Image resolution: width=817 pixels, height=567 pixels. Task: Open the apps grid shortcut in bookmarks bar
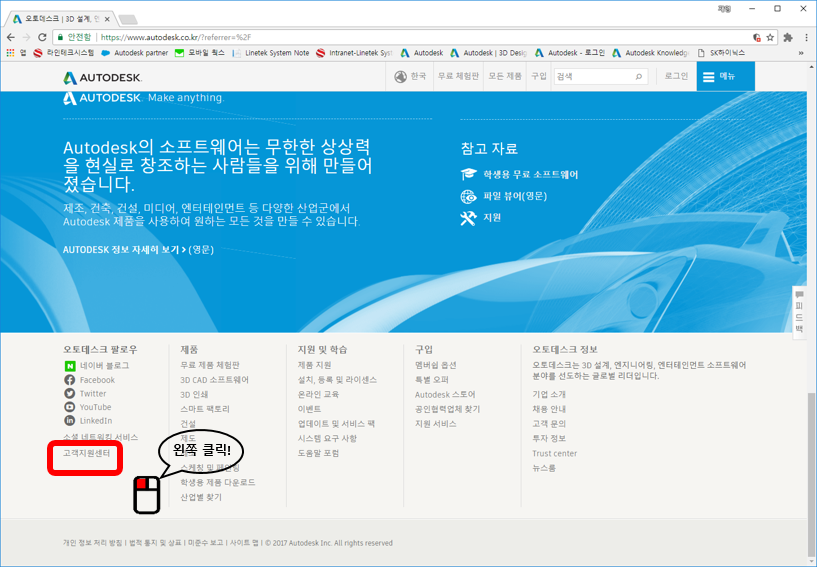[x=10, y=53]
